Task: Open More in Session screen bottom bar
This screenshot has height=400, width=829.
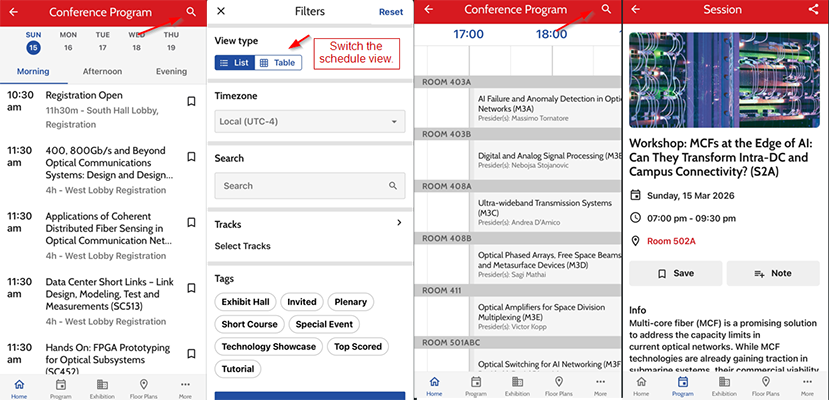Action: tap(807, 386)
